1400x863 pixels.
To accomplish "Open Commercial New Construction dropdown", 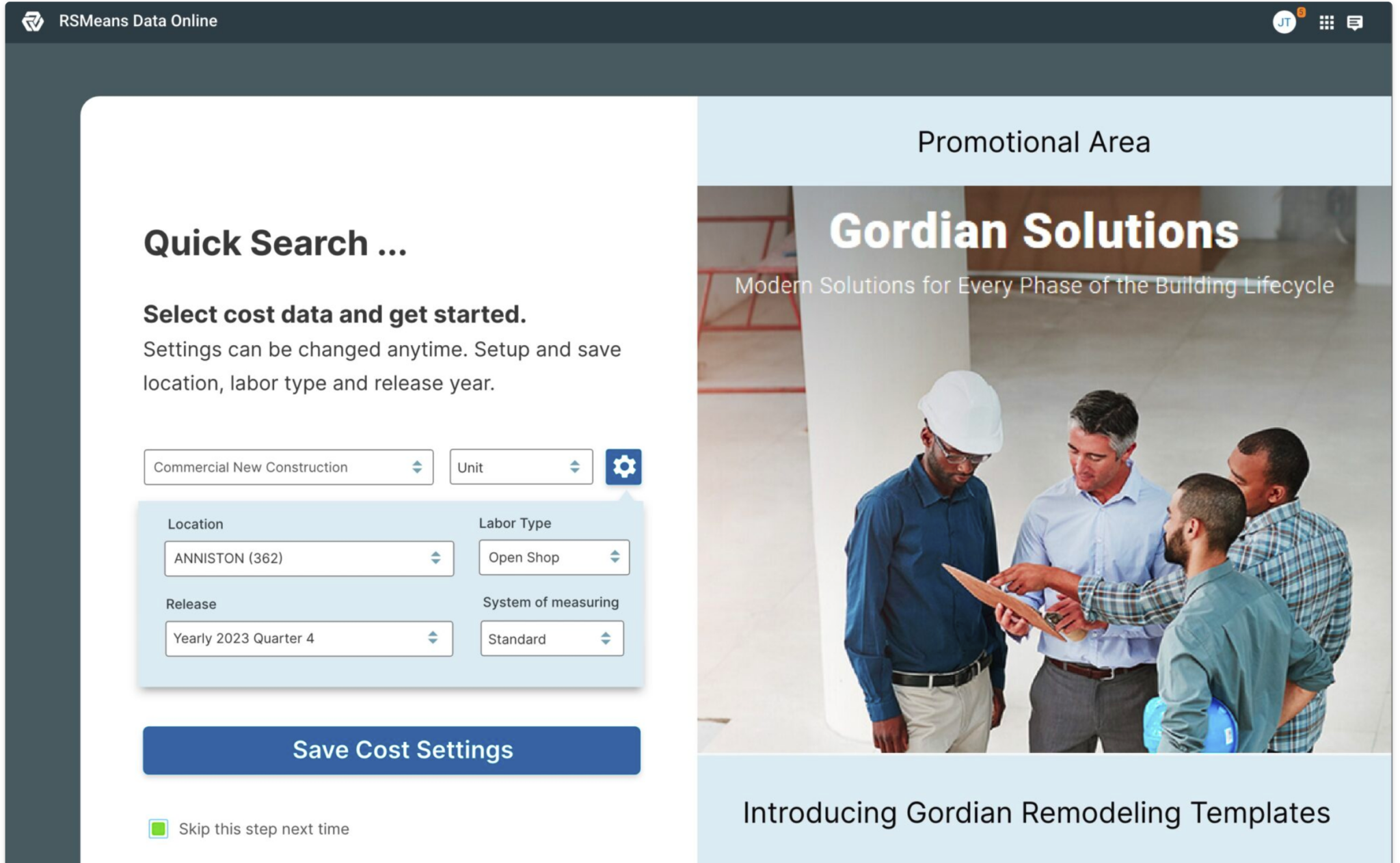I will click(x=288, y=467).
